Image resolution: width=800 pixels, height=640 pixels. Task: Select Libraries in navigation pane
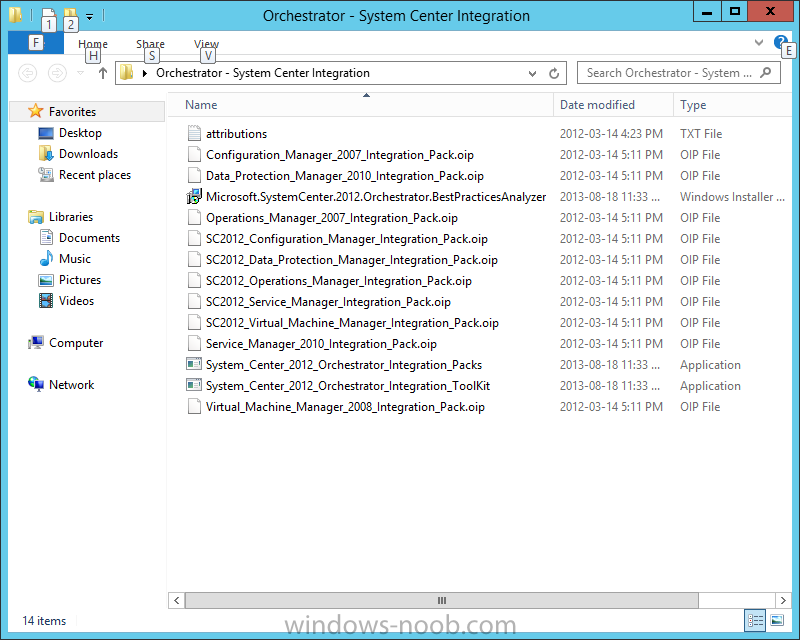71,216
